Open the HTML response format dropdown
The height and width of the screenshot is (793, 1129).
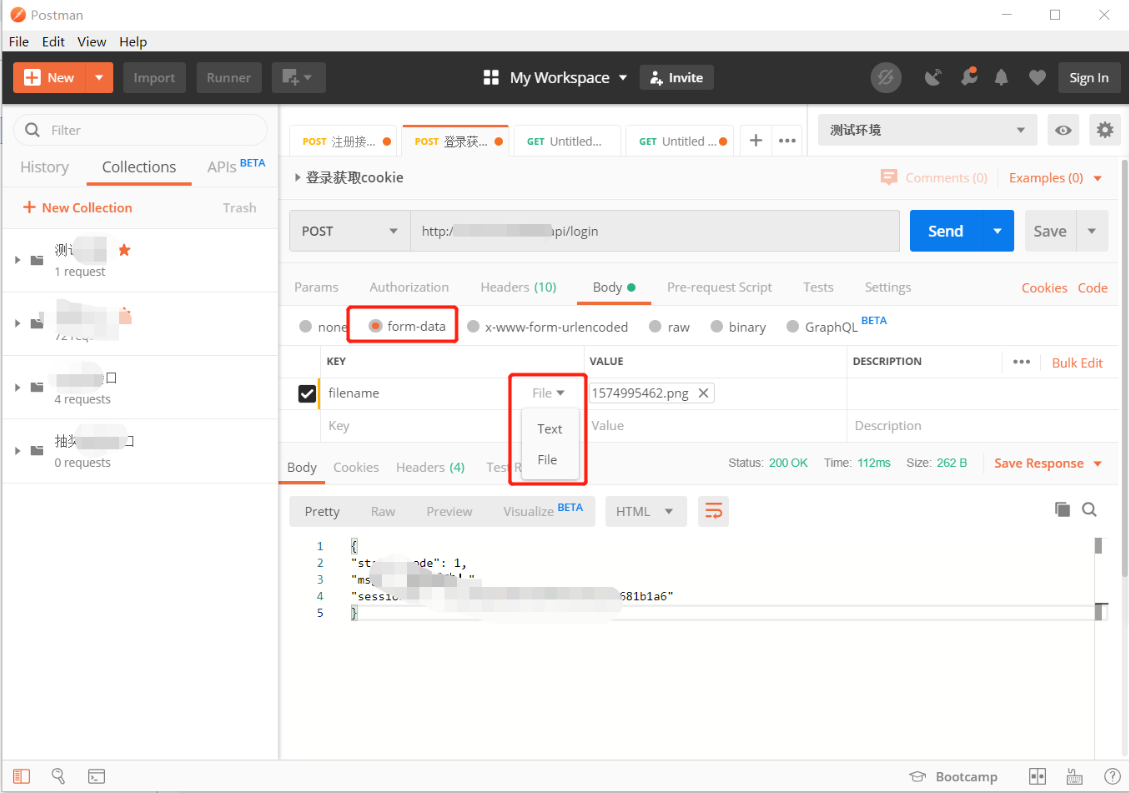click(x=645, y=511)
